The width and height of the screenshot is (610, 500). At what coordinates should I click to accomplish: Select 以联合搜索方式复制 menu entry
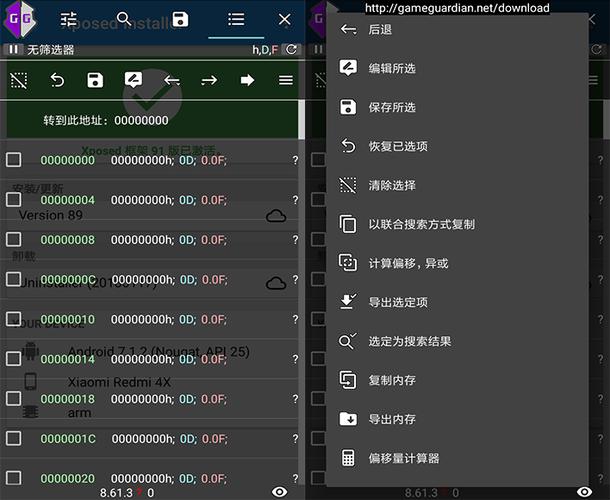(x=457, y=225)
